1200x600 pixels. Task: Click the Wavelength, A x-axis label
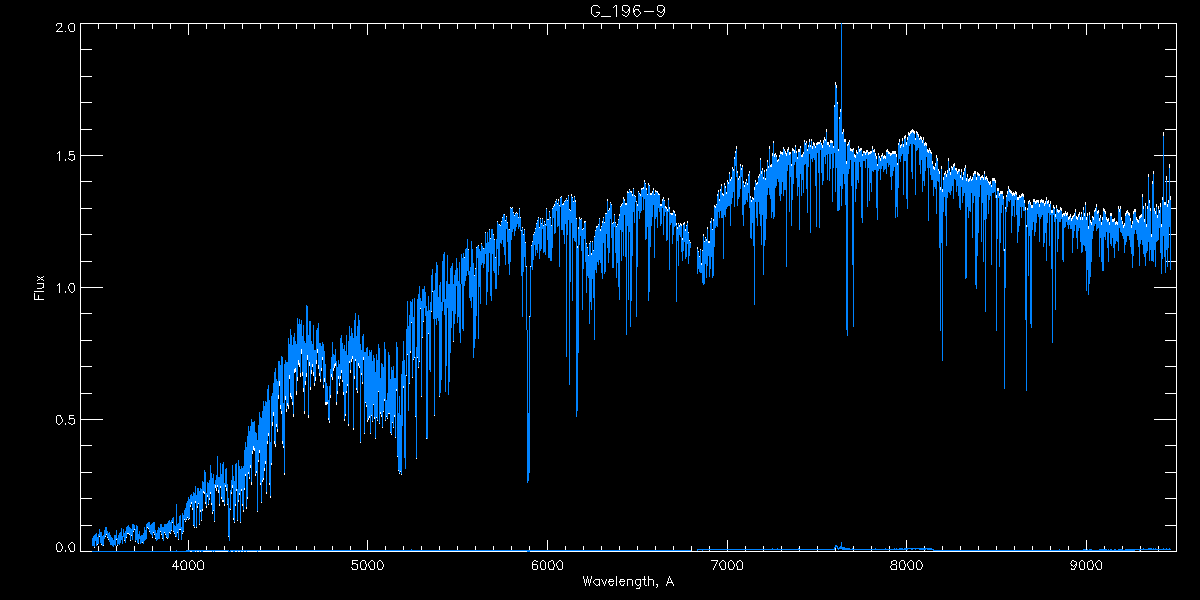point(627,582)
